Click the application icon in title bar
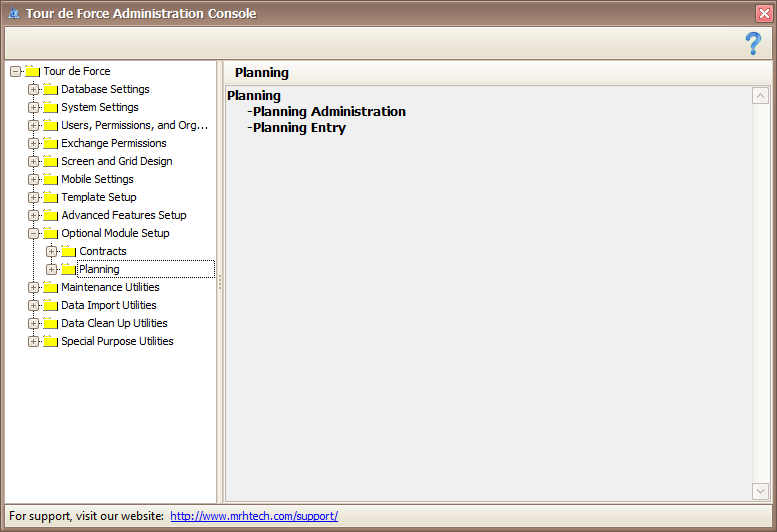The height and width of the screenshot is (532, 777). pyautogui.click(x=14, y=13)
